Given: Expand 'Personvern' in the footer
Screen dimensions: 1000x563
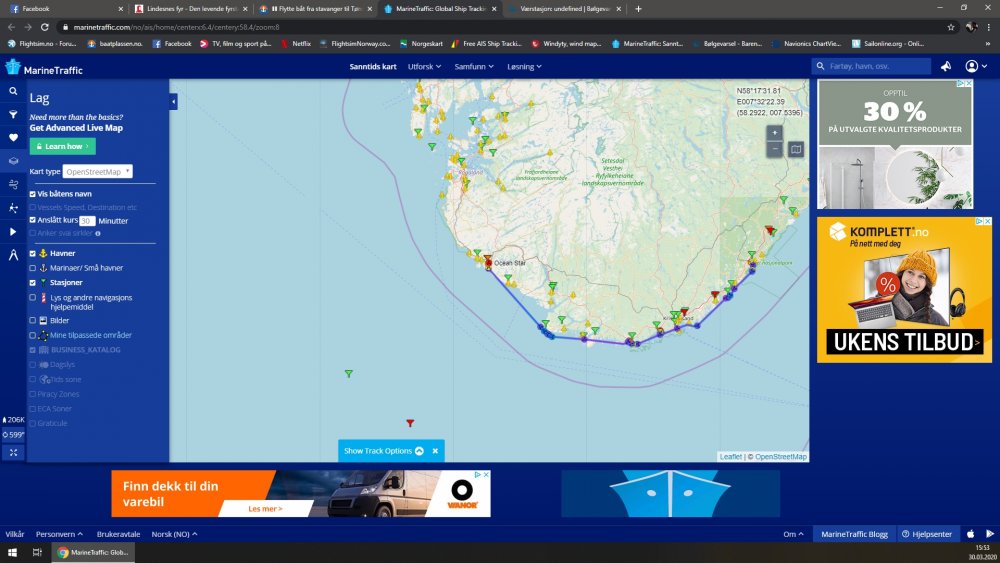Looking at the screenshot, I should coord(59,534).
